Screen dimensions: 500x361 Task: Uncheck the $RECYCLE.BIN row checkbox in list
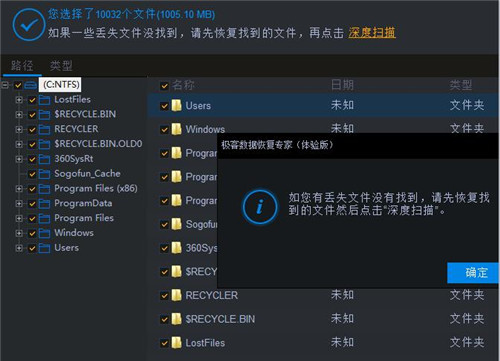point(164,319)
